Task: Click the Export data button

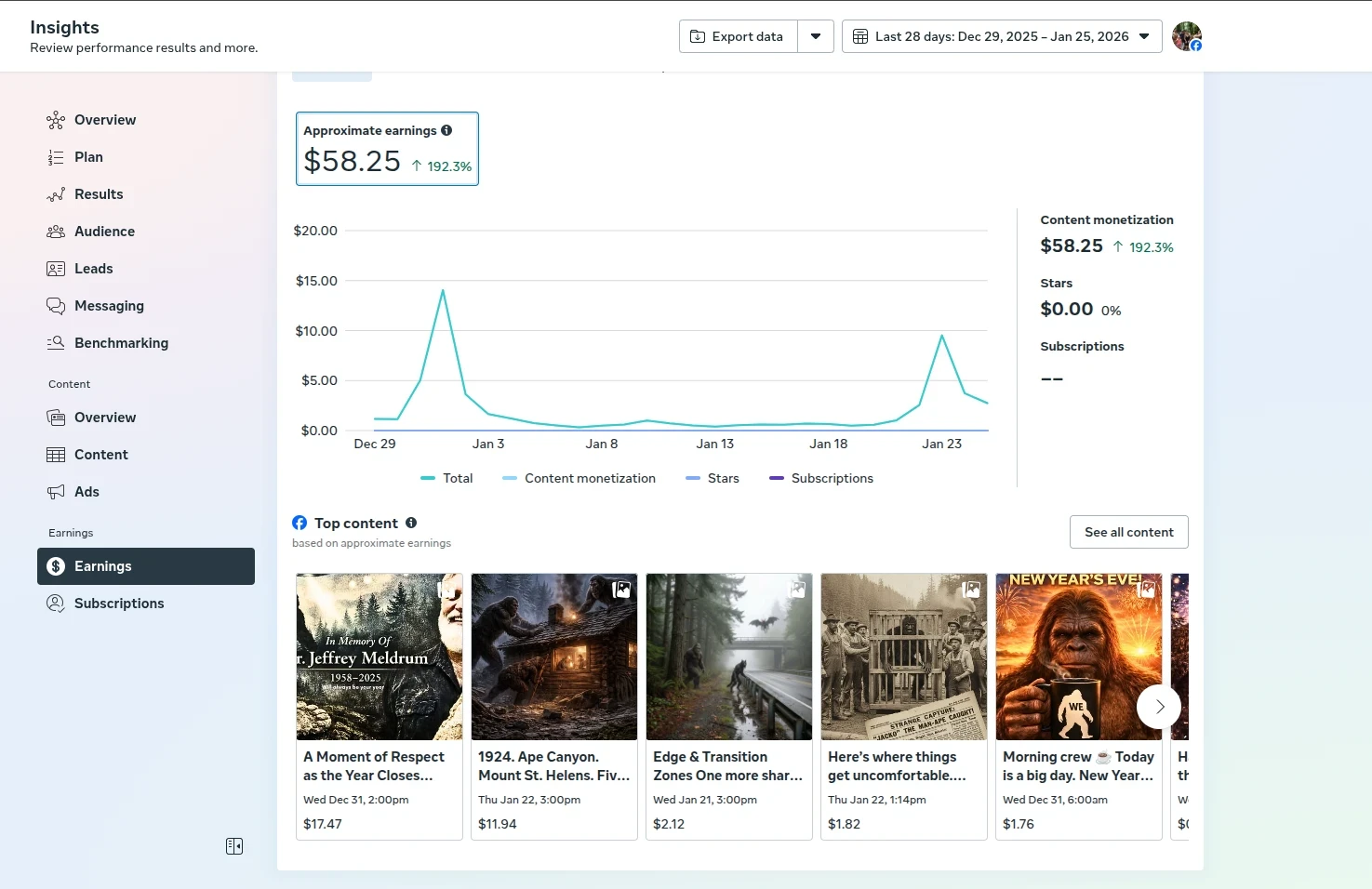Action: point(738,36)
